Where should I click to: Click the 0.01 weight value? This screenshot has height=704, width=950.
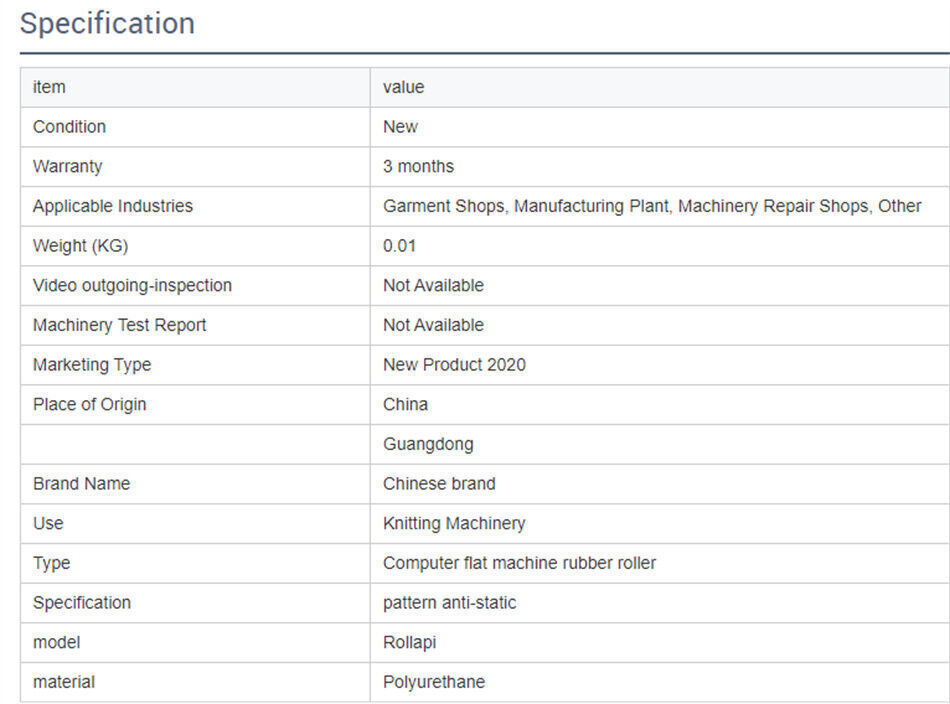tap(399, 246)
